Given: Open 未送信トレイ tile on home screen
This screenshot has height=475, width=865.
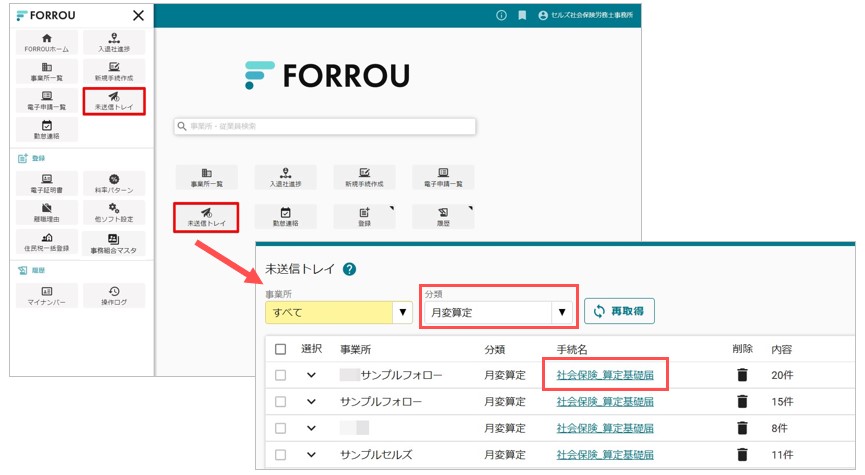Looking at the screenshot, I should tap(206, 217).
